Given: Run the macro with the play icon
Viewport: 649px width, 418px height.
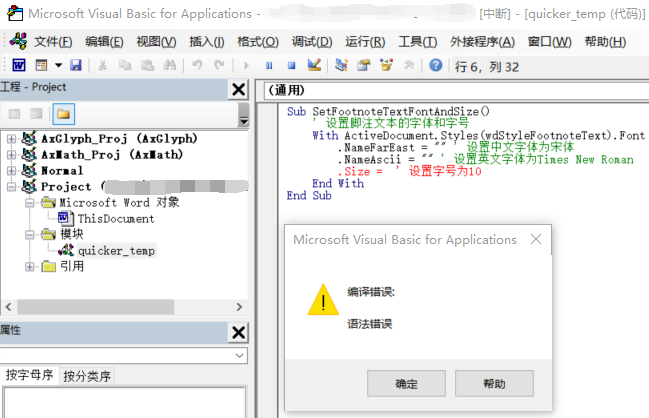Looking at the screenshot, I should (247, 65).
